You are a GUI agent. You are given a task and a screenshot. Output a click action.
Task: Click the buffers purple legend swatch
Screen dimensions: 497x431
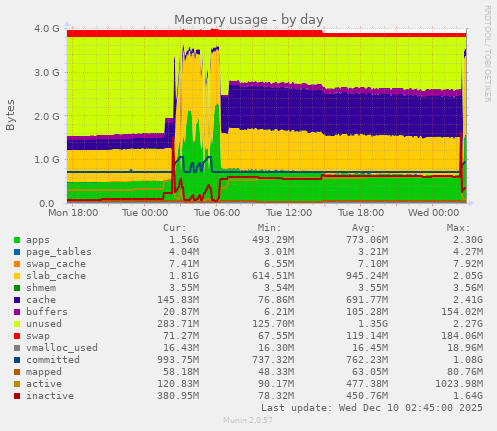(x=17, y=312)
